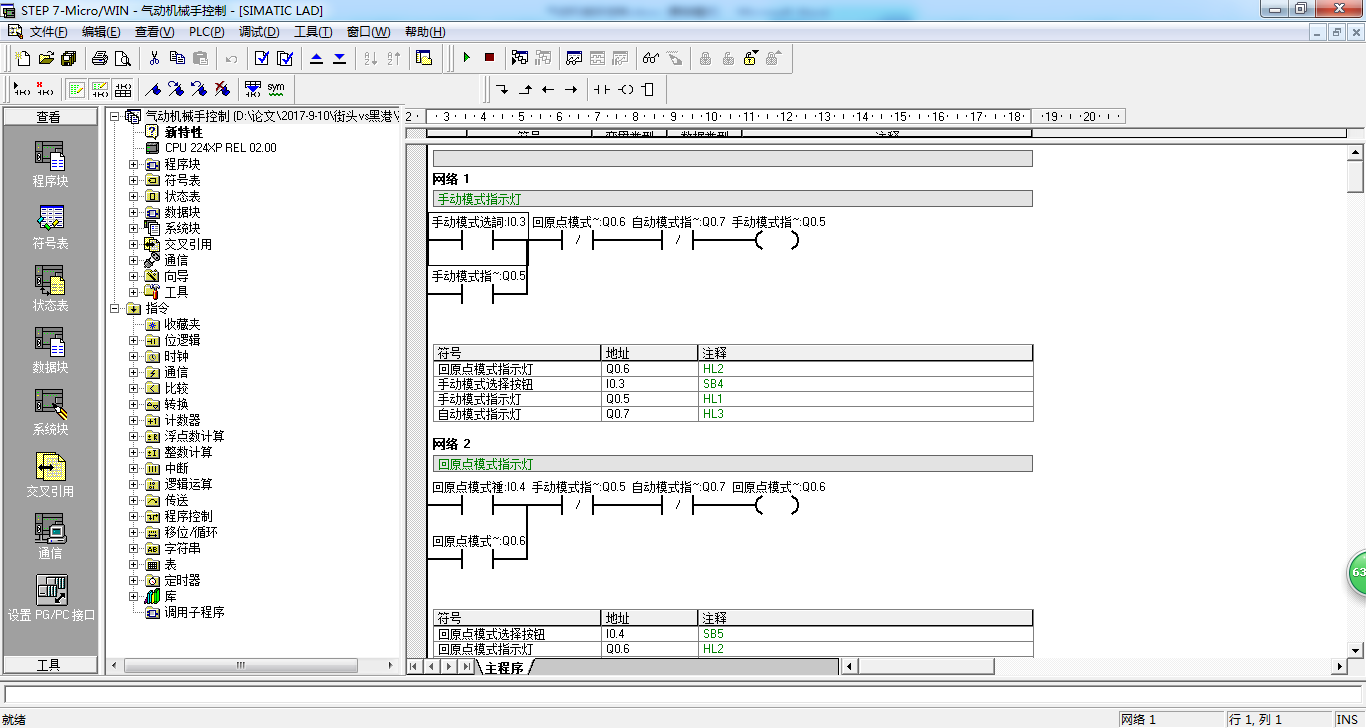The width and height of the screenshot is (1366, 728).
Task: Open 交叉引用 in the navigation bar
Action: 50,474
